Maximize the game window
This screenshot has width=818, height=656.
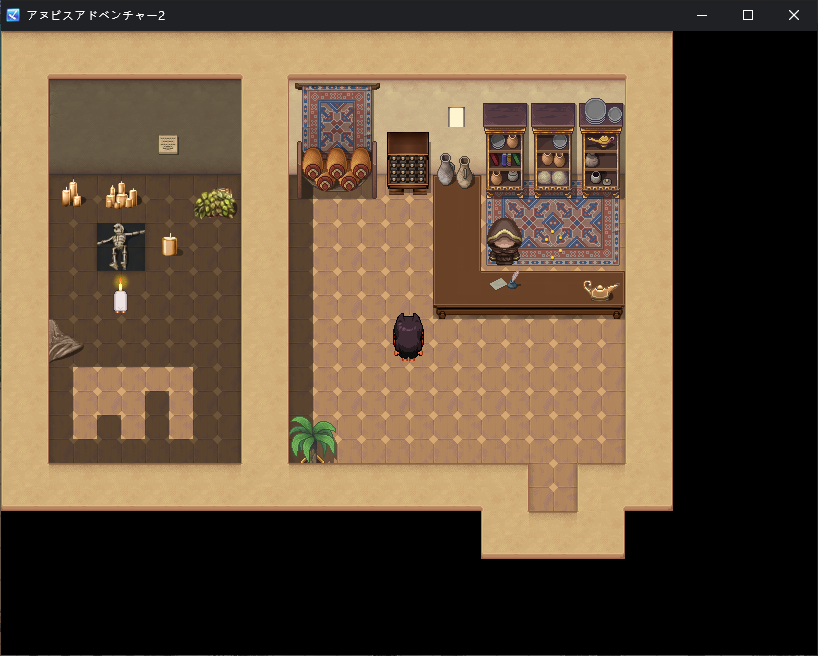[x=748, y=15]
